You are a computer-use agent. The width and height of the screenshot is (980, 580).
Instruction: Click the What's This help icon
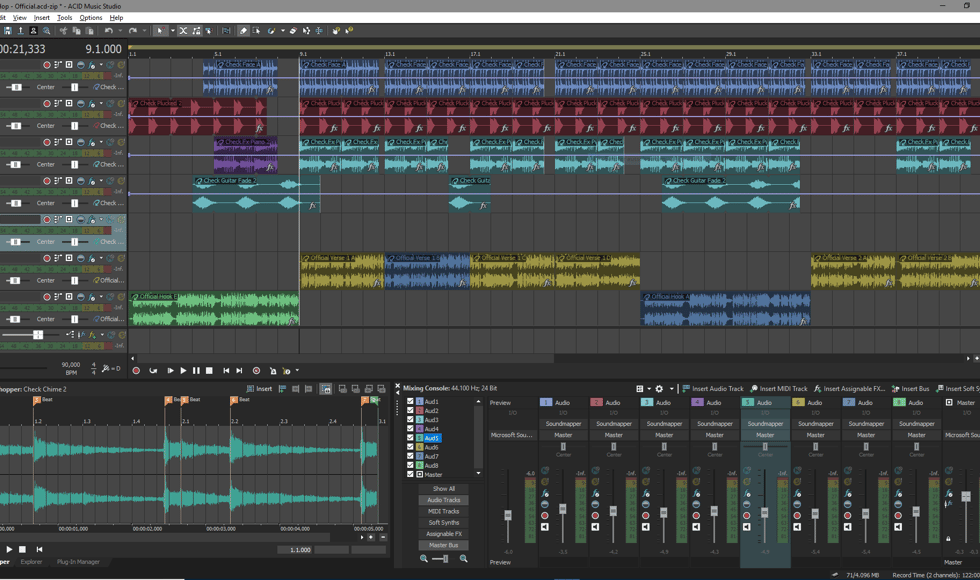click(349, 30)
